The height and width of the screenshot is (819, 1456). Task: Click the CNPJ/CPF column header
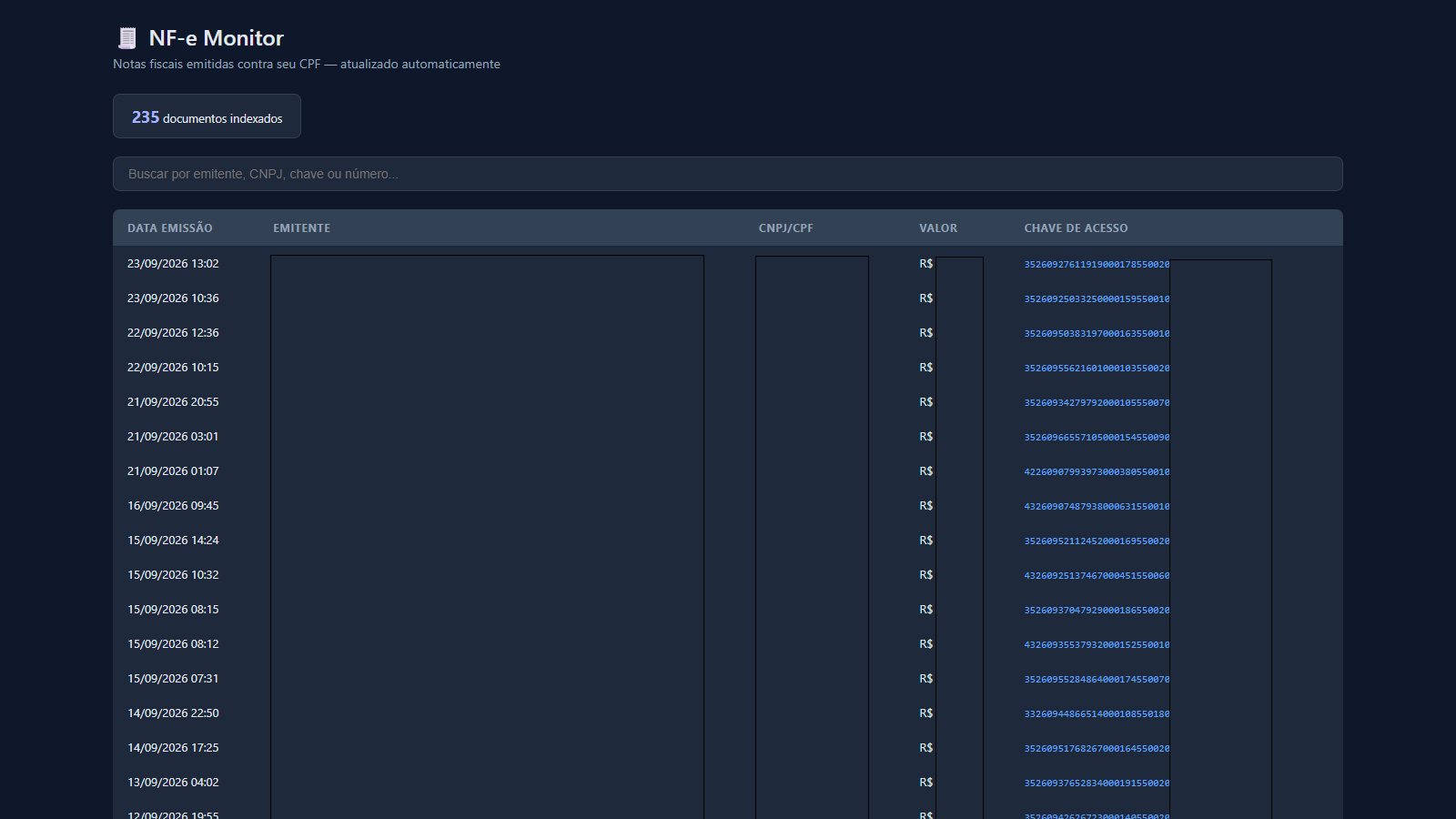point(786,228)
